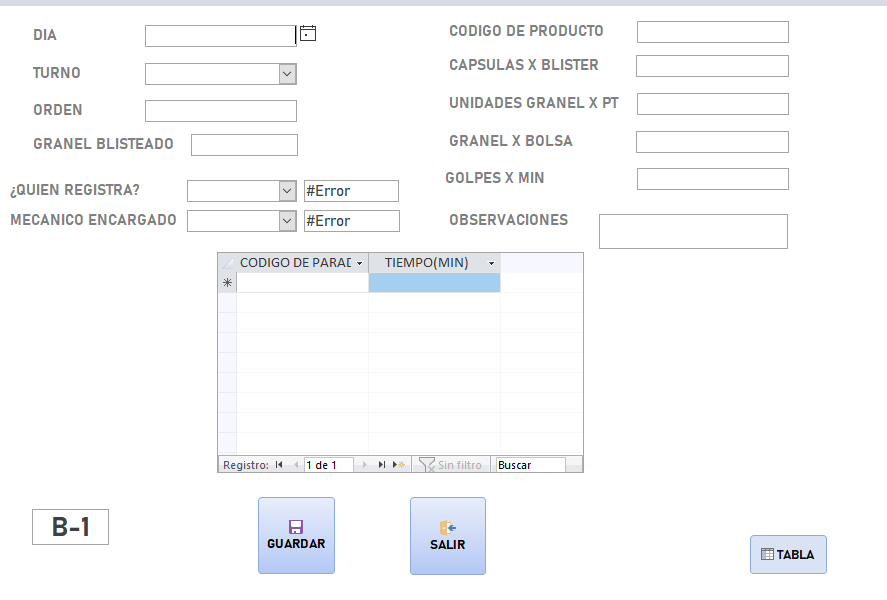887x600 pixels.
Task: Click the GRANEL BLISTEADO field
Action: [244, 144]
